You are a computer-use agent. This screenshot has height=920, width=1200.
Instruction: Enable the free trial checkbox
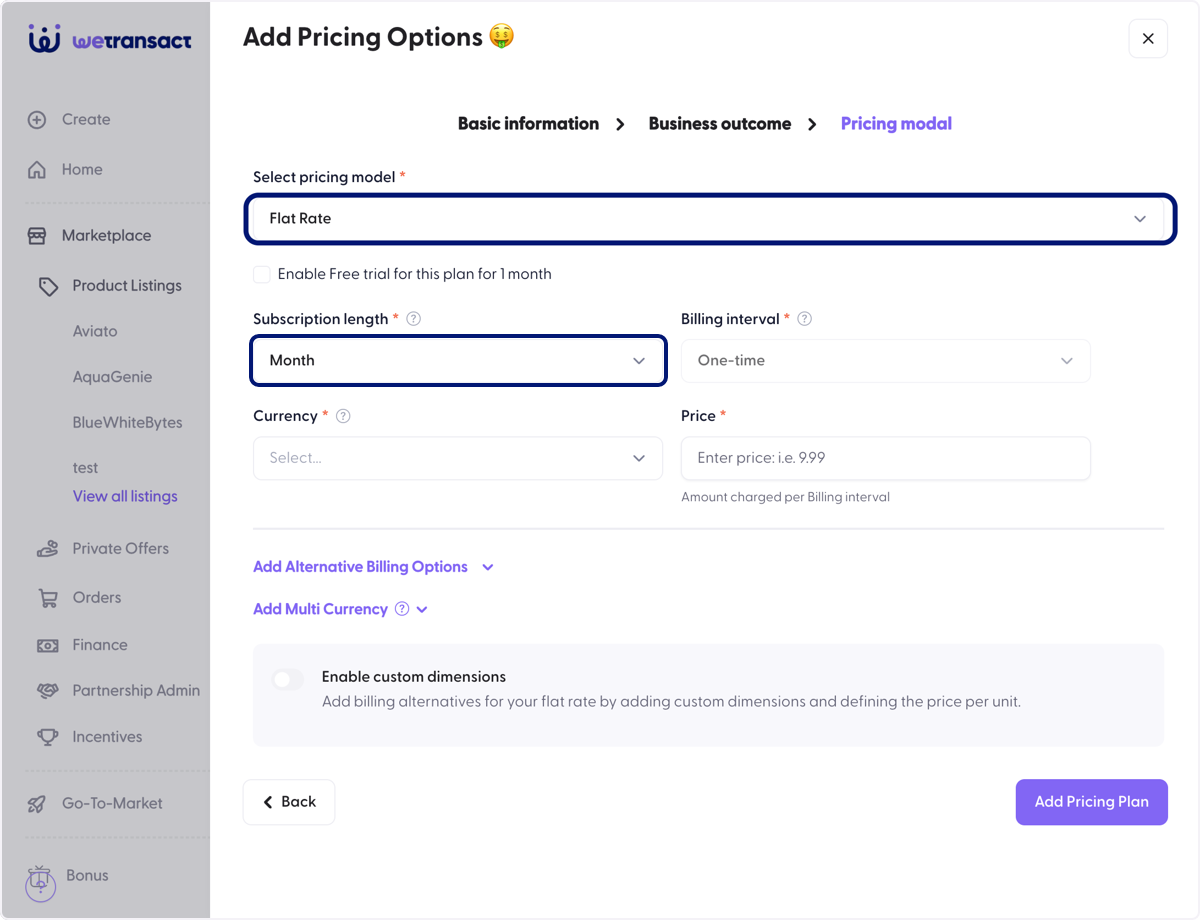[x=262, y=274]
